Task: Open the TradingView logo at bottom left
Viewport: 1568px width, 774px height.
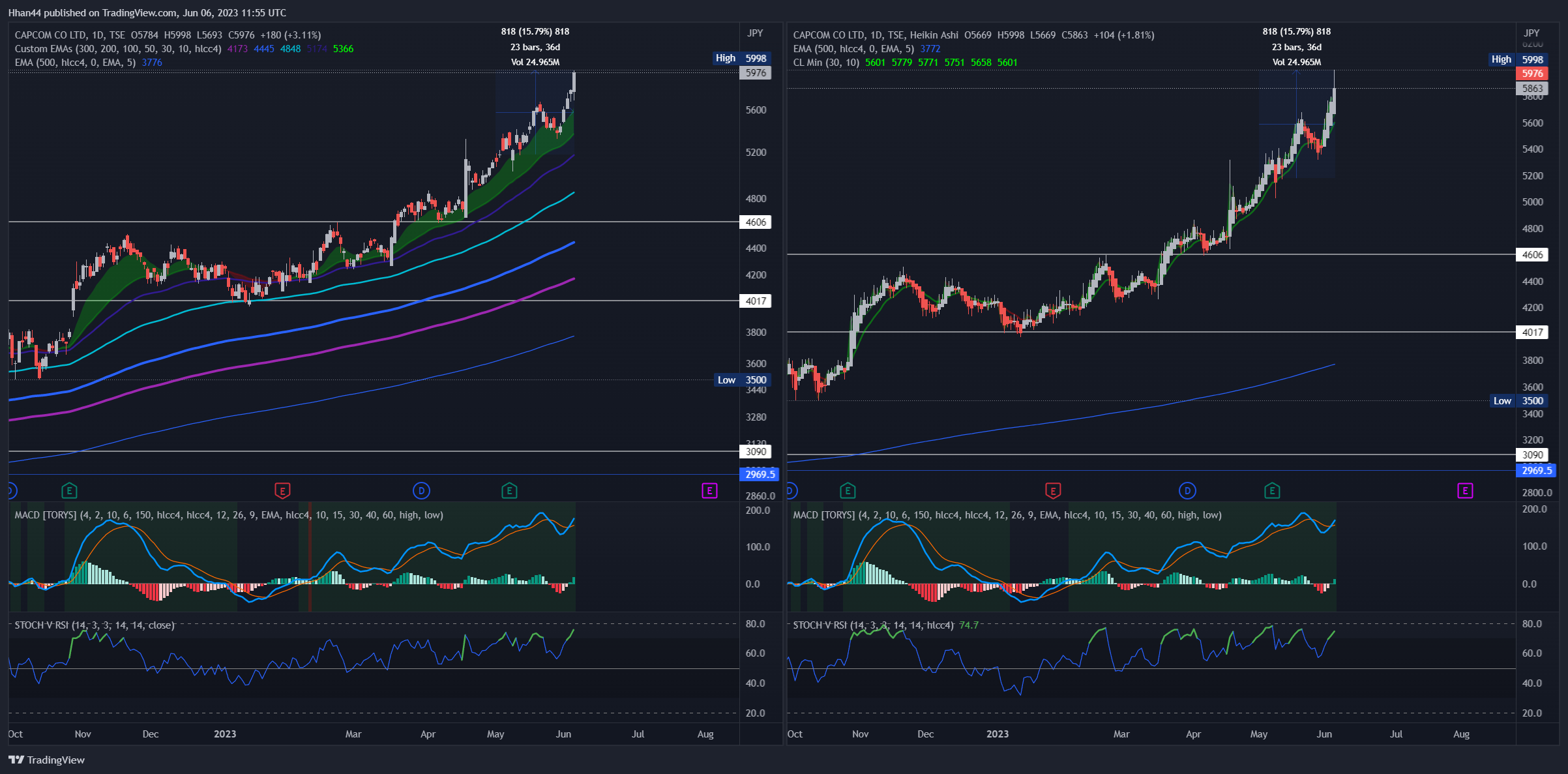Action: pyautogui.click(x=46, y=760)
